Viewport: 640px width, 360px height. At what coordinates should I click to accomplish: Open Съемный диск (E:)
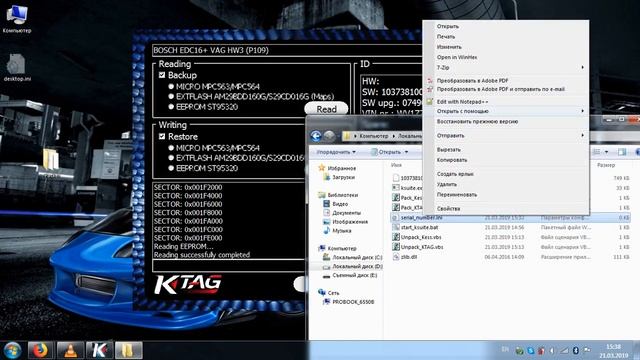point(354,275)
